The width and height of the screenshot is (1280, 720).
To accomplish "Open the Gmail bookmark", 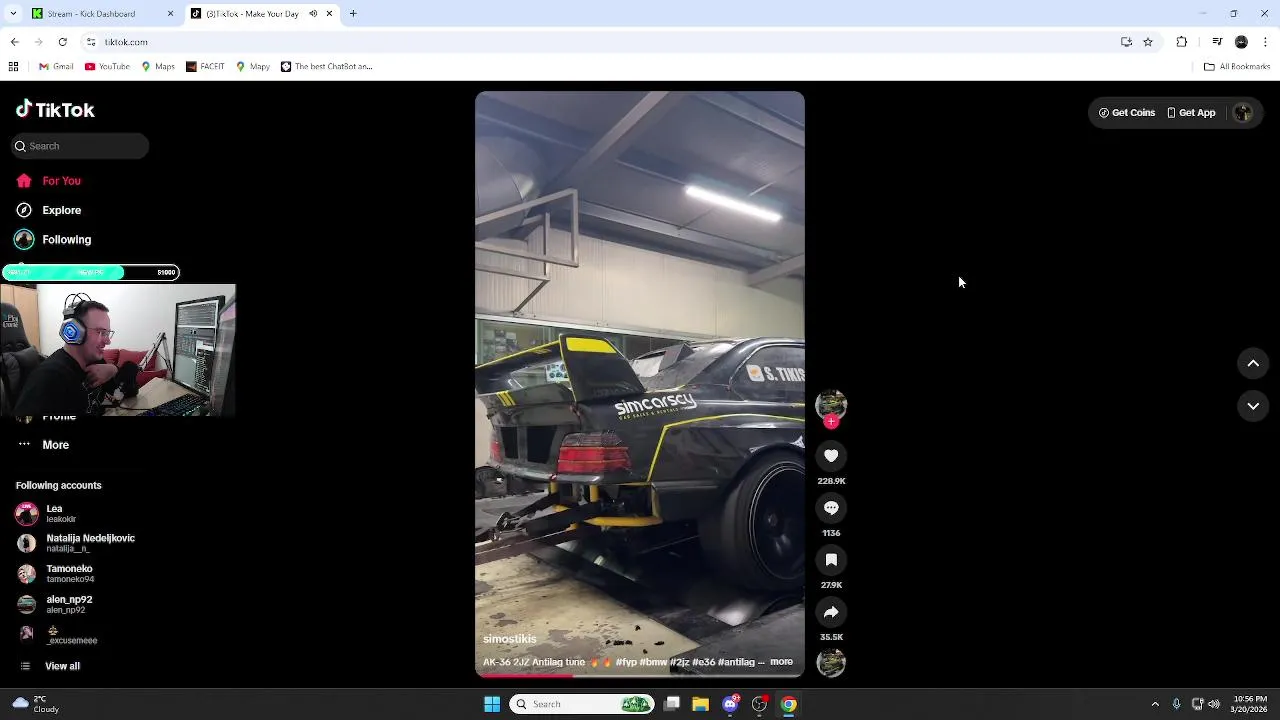I will point(56,67).
